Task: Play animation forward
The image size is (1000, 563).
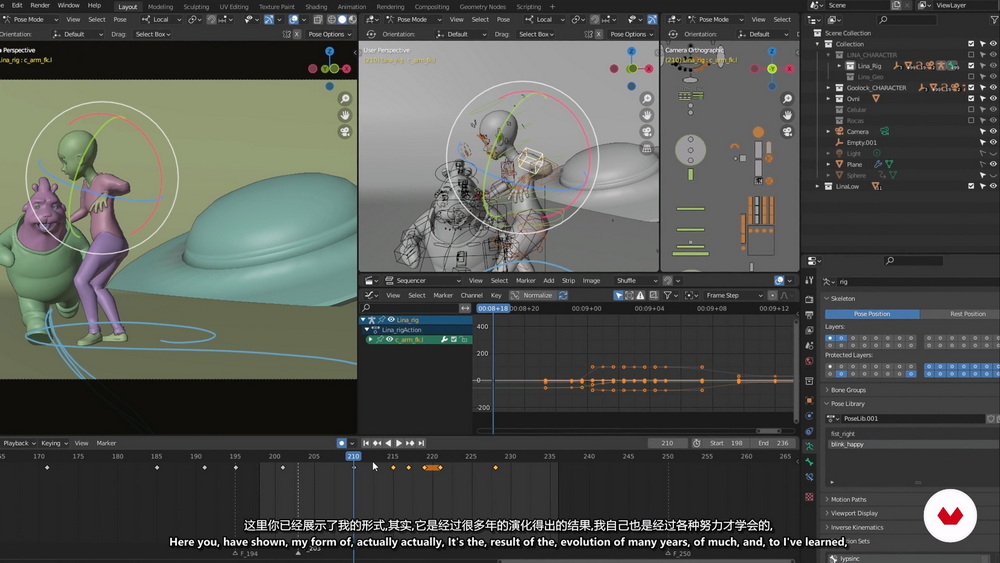Action: click(x=399, y=443)
